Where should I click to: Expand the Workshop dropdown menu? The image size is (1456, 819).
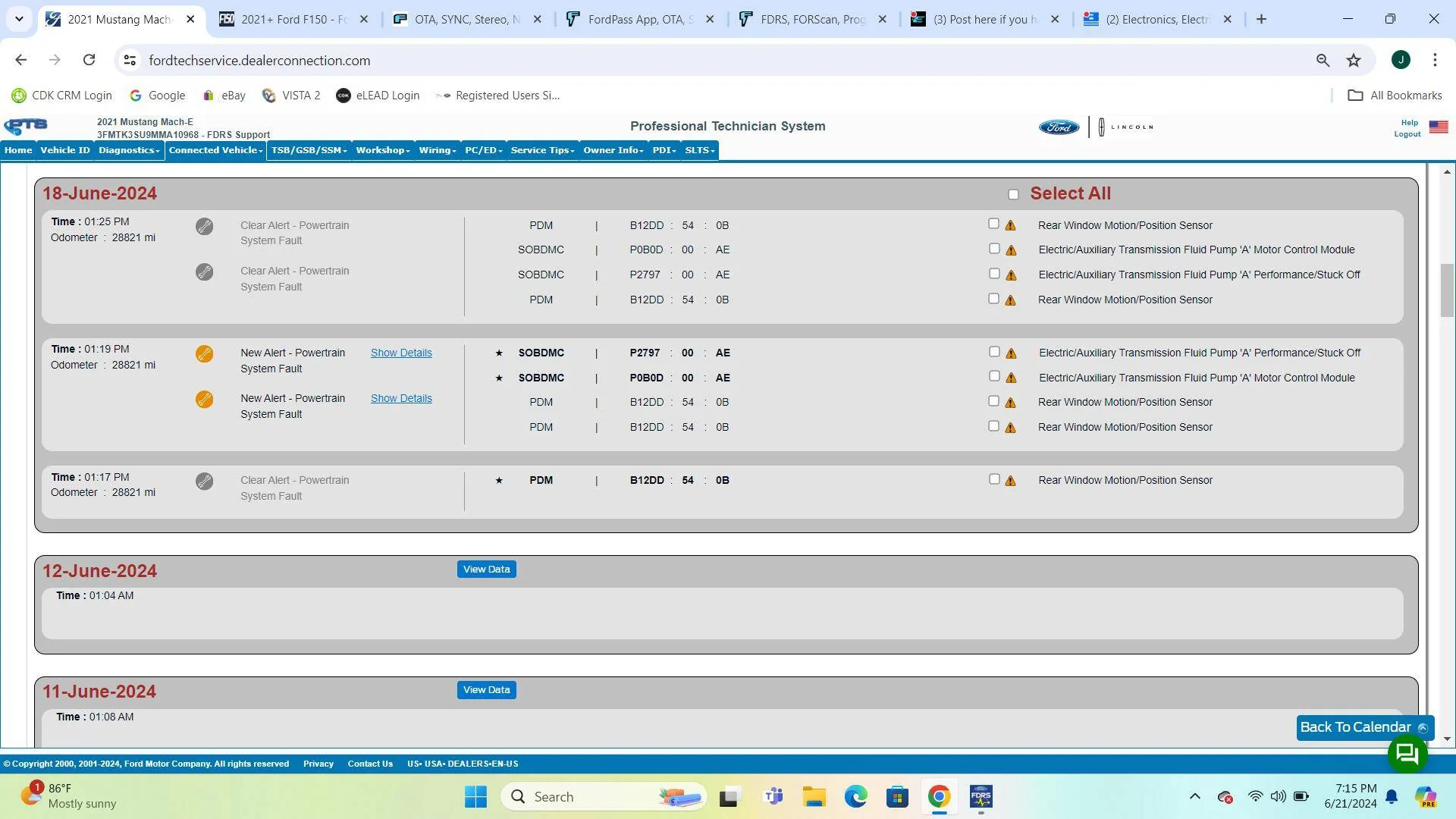(x=383, y=150)
